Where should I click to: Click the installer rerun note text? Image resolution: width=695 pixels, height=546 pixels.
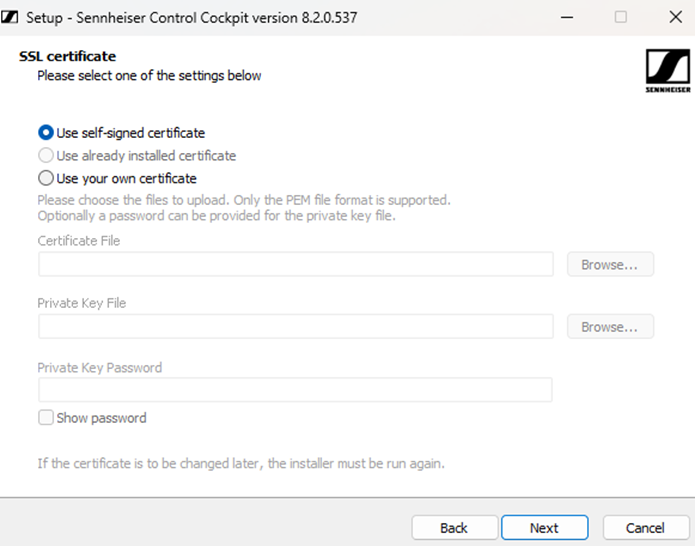coord(240,463)
